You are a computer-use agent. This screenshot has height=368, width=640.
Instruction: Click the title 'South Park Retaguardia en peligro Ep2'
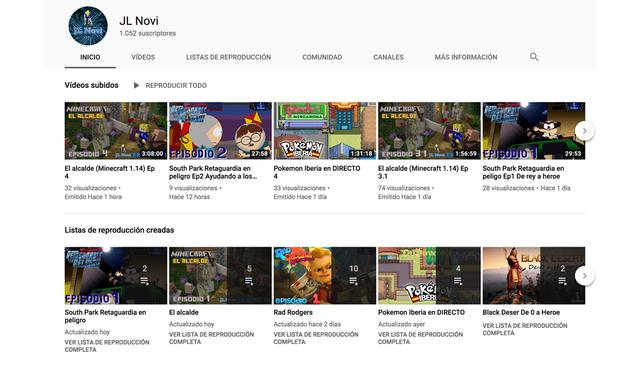tap(213, 172)
